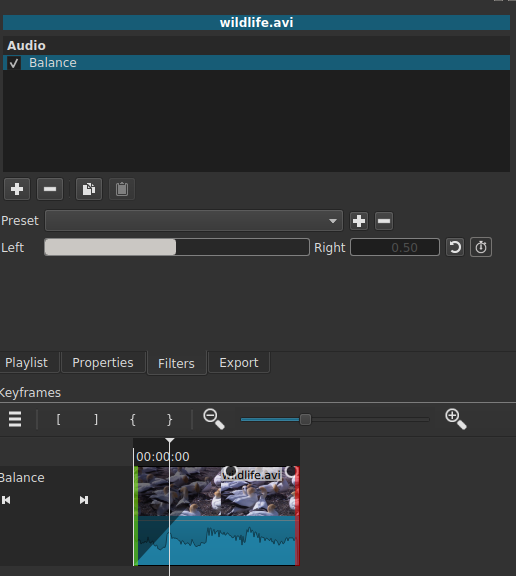
Task: Switch to the Playlist tab
Action: point(26,363)
